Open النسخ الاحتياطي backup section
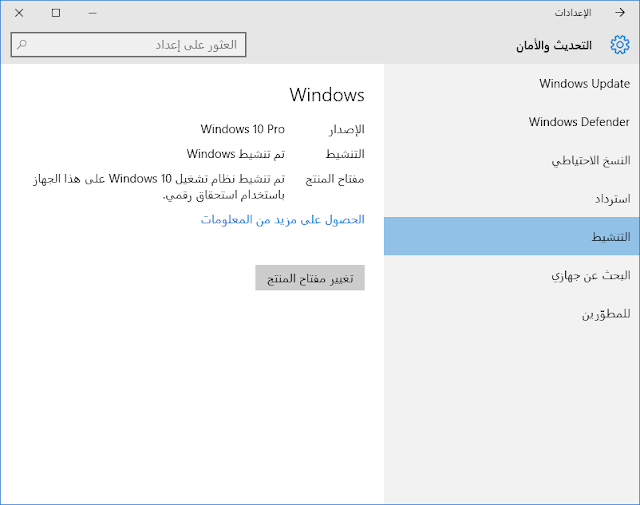 tap(512, 160)
